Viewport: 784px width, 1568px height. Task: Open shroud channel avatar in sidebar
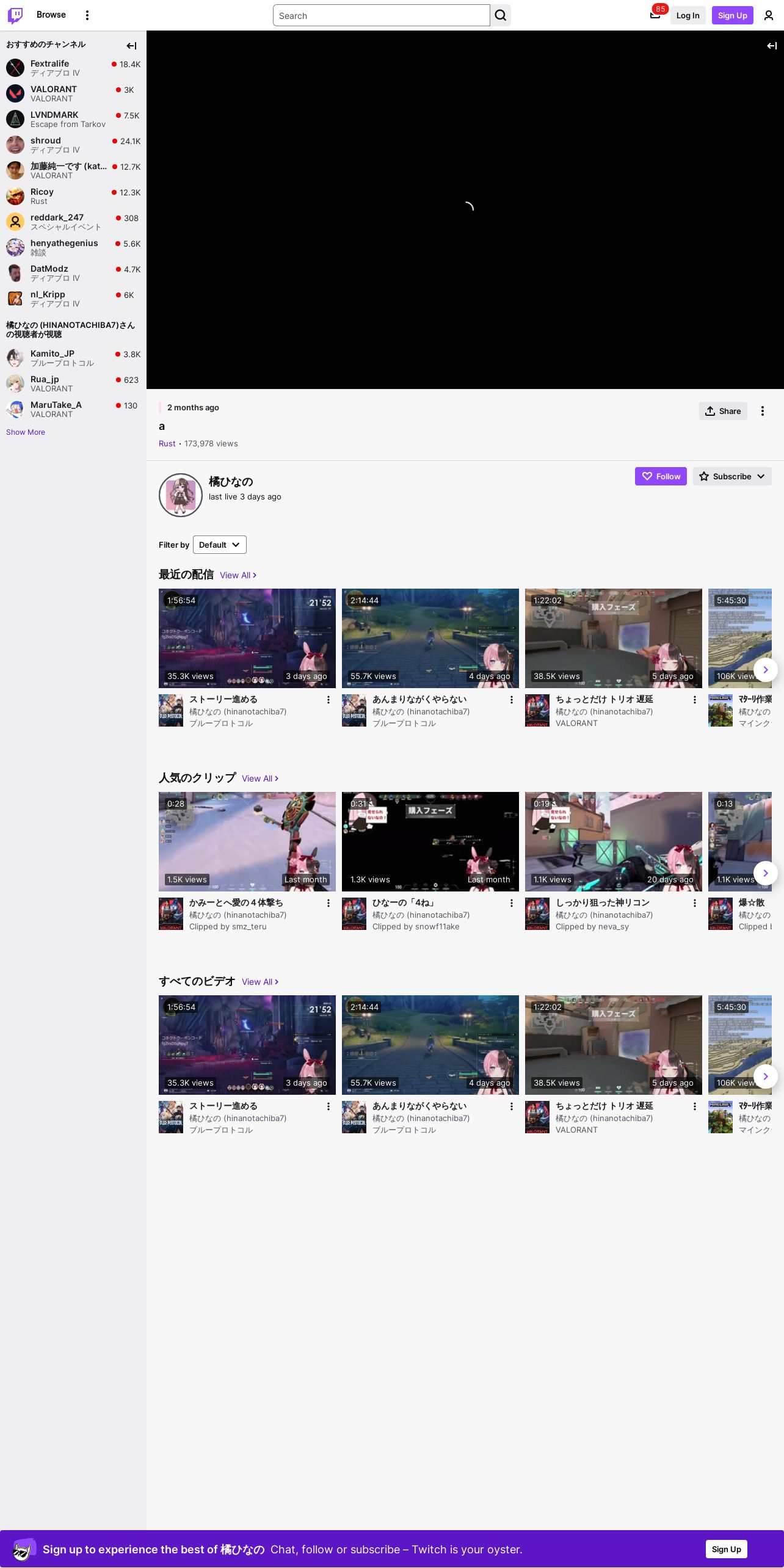(15, 145)
